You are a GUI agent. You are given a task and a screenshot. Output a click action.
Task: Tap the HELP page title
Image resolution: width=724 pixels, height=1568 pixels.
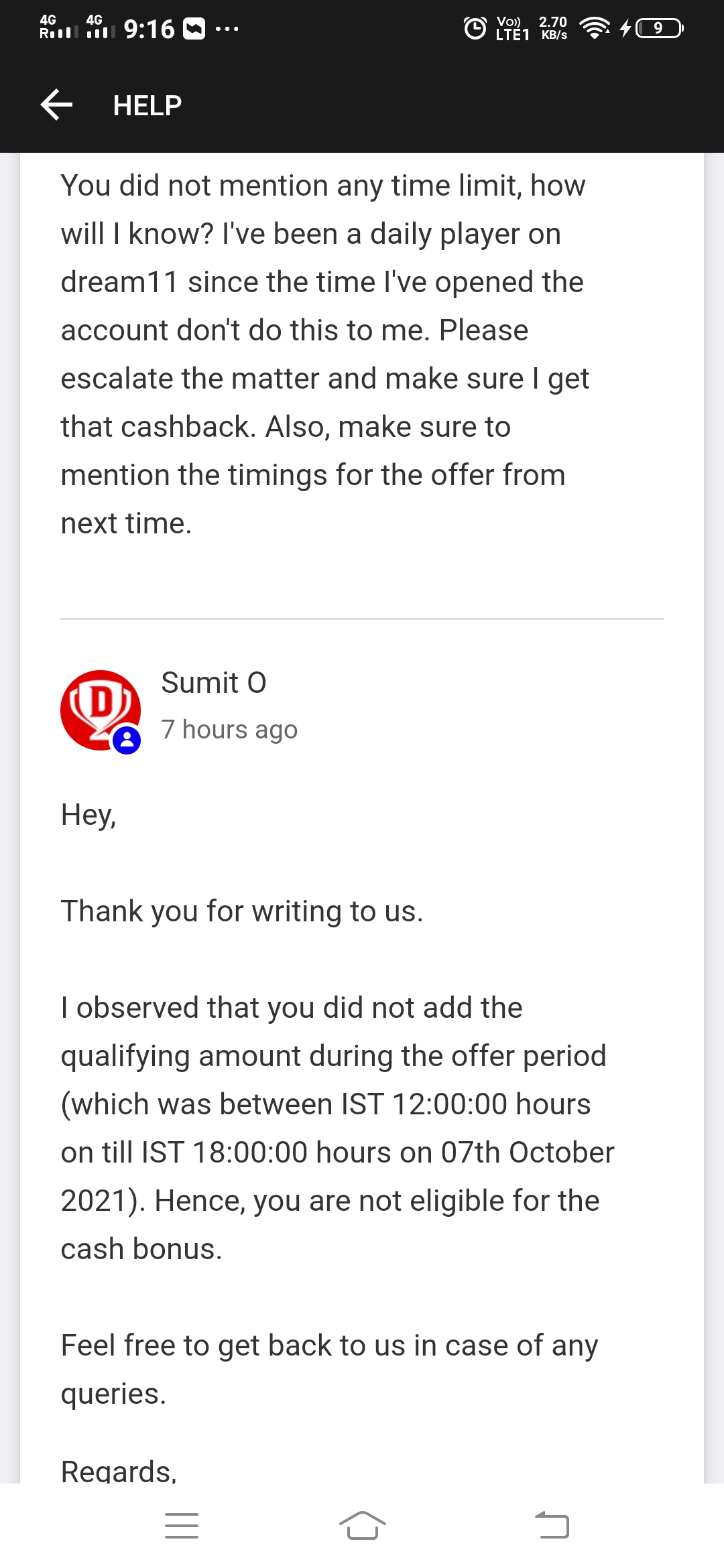point(147,106)
